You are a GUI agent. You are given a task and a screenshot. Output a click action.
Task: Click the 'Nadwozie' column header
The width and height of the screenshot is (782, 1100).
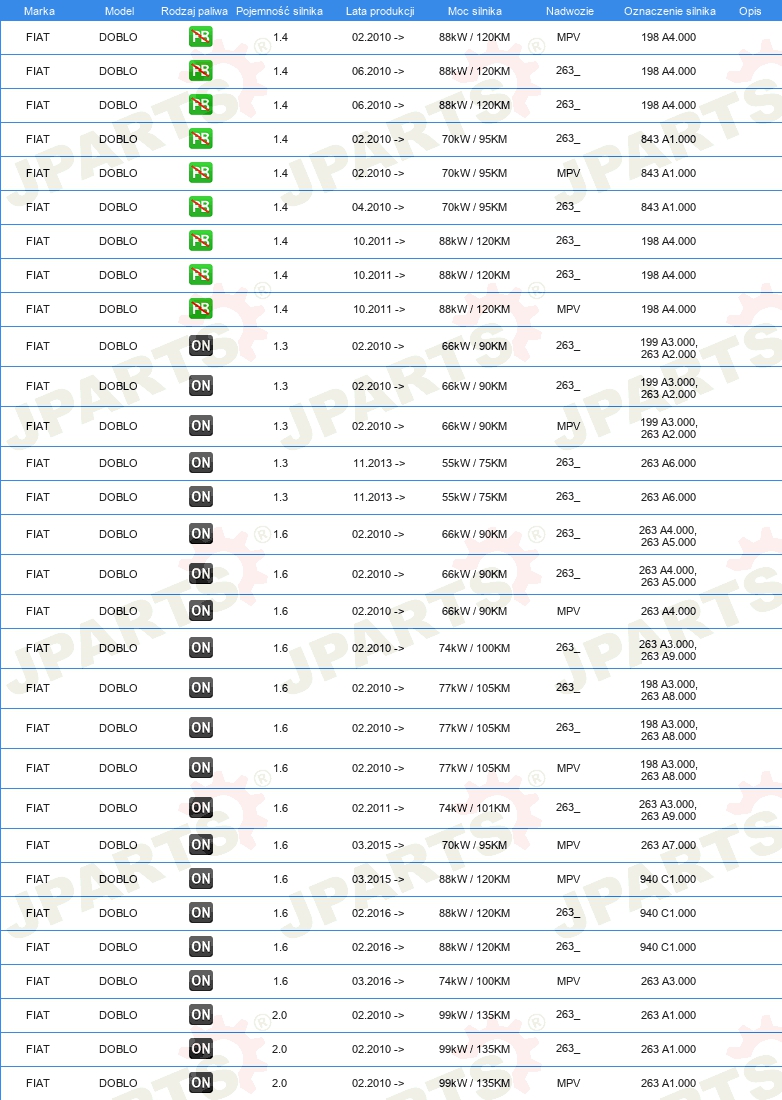point(569,11)
